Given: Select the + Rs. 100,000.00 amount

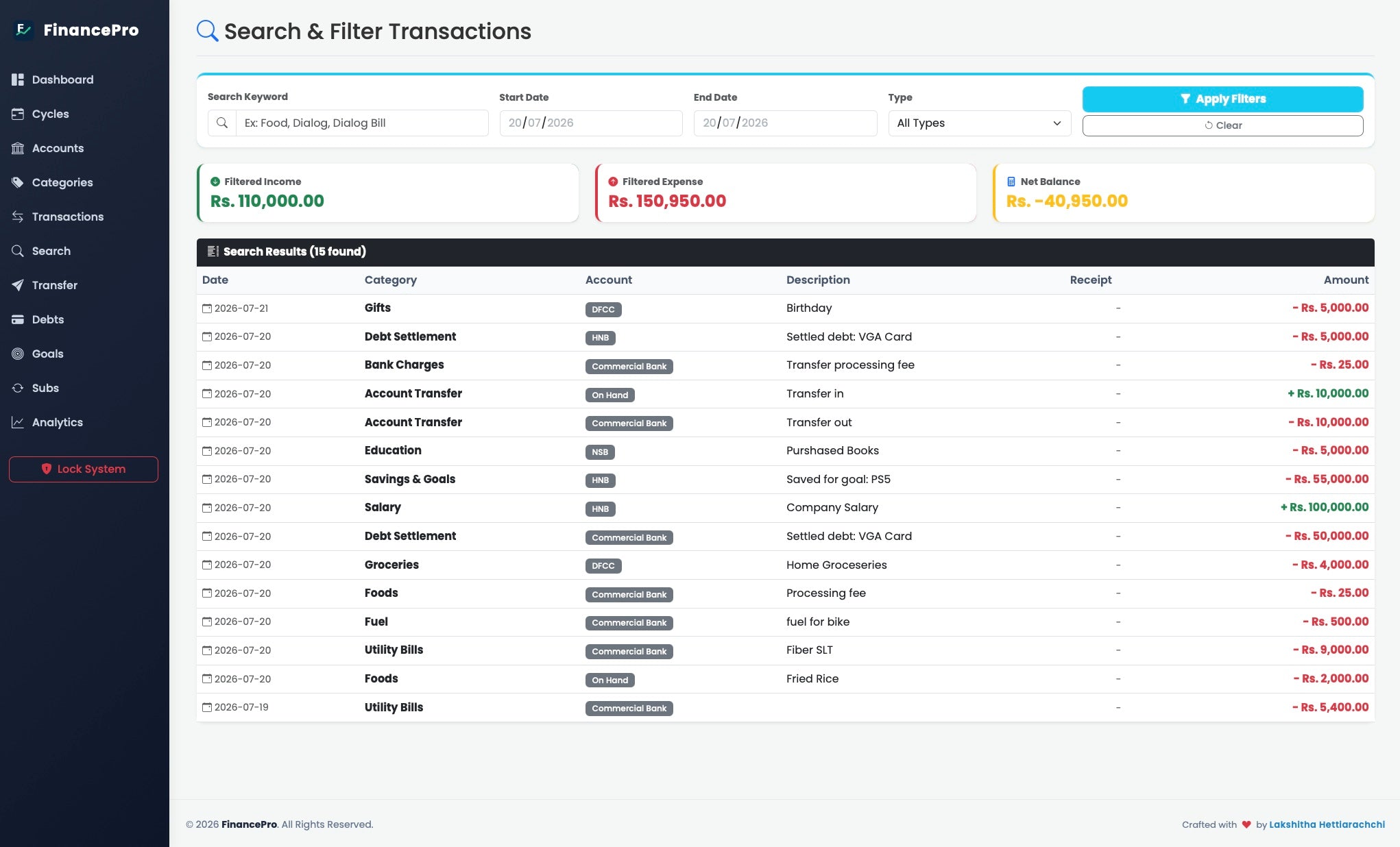Looking at the screenshot, I should click(x=1325, y=508).
